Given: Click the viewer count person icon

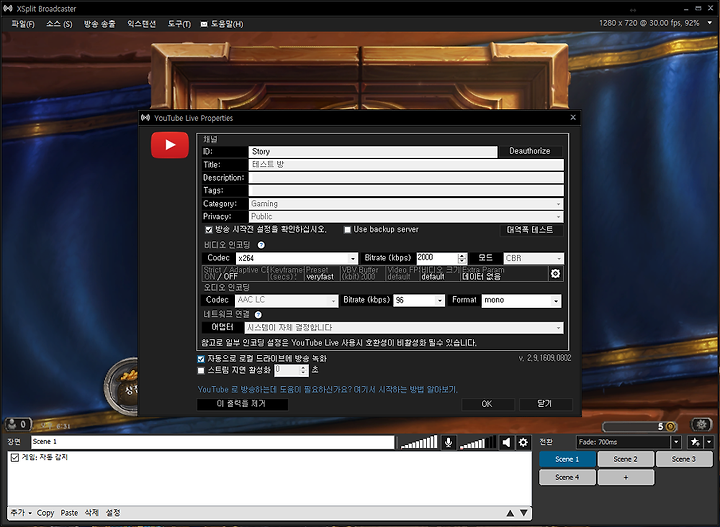Looking at the screenshot, I should [11, 424].
